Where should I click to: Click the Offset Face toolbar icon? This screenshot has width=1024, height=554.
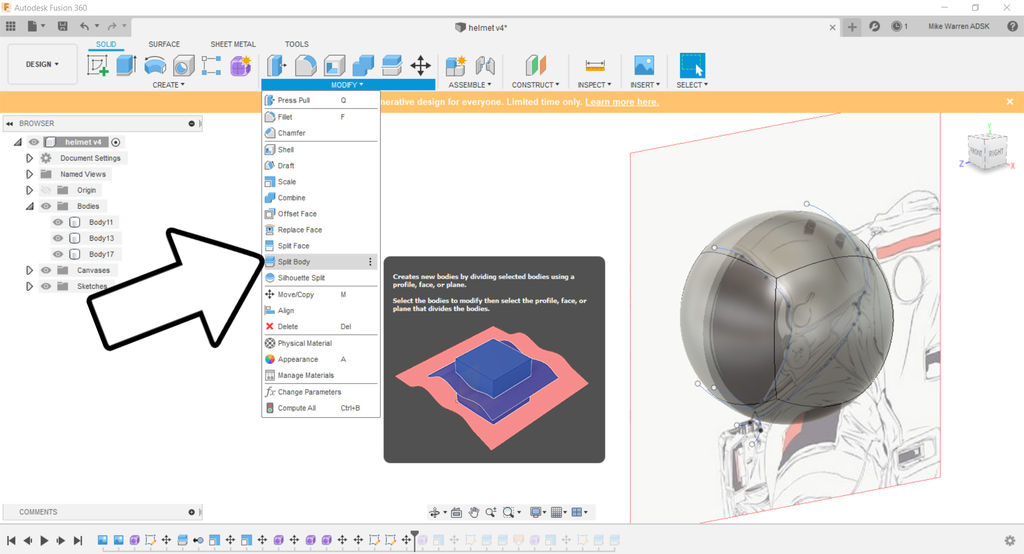(392, 65)
